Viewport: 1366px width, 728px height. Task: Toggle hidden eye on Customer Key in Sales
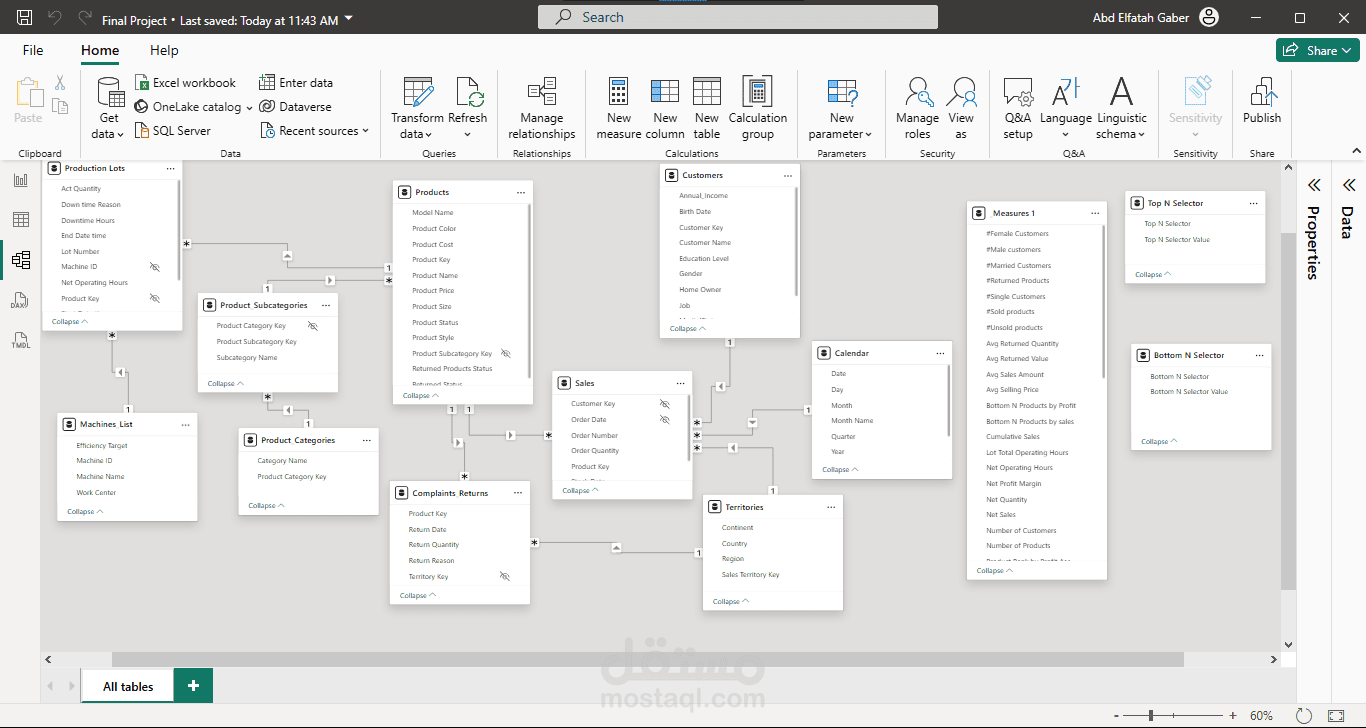[x=664, y=404]
